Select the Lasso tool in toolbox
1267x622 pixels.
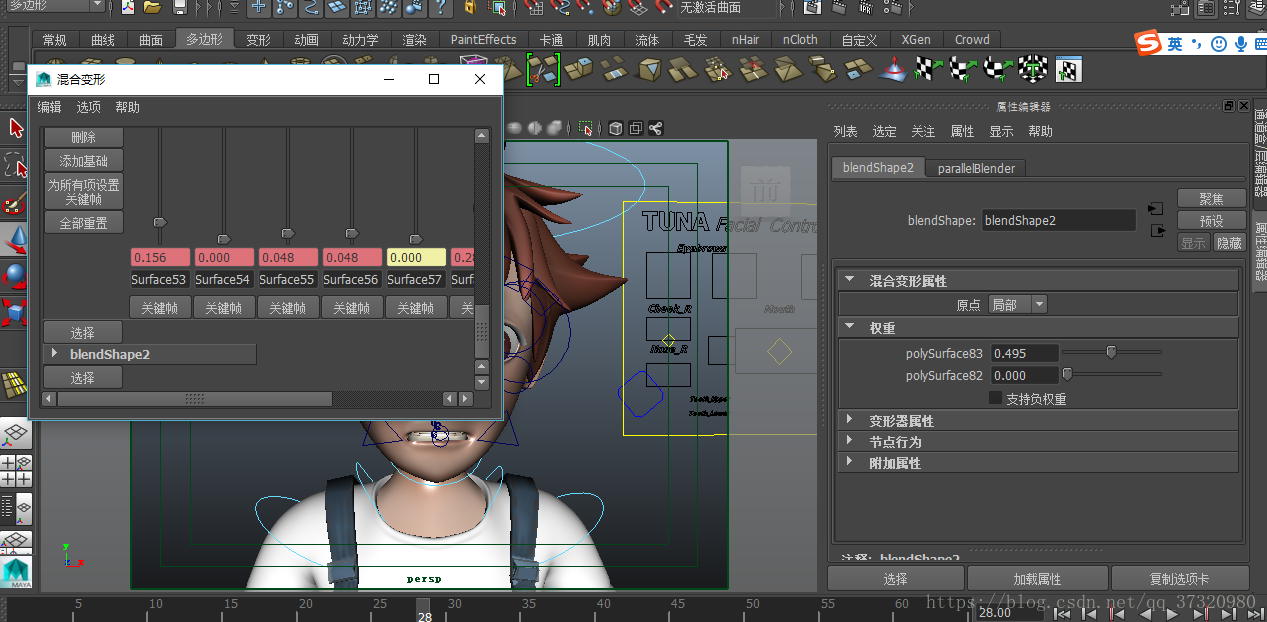15,165
